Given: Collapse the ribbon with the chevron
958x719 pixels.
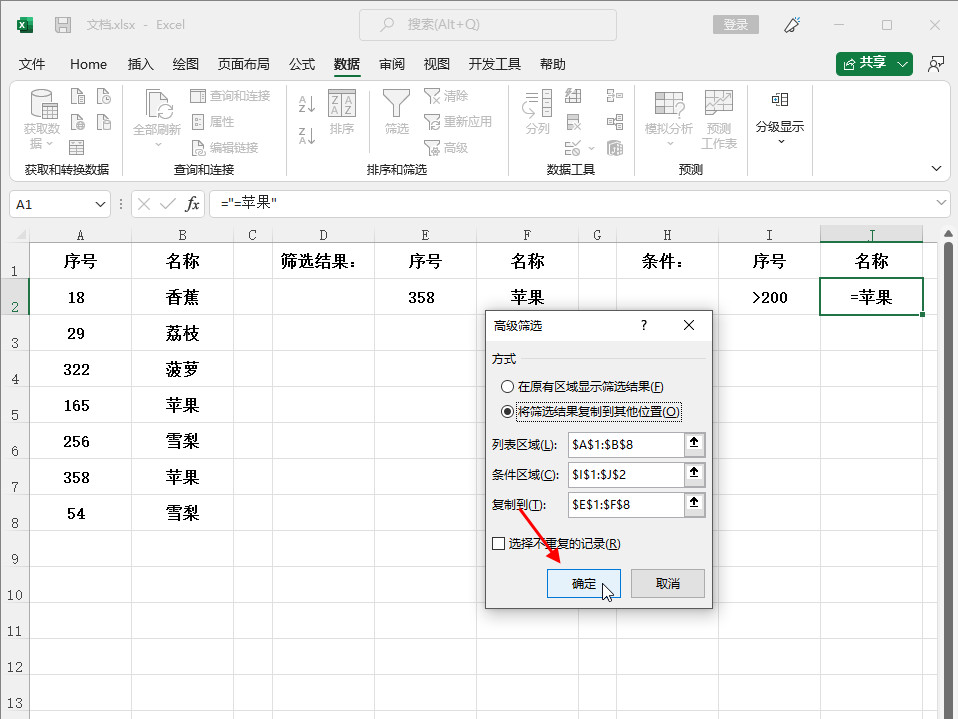Looking at the screenshot, I should [936, 168].
